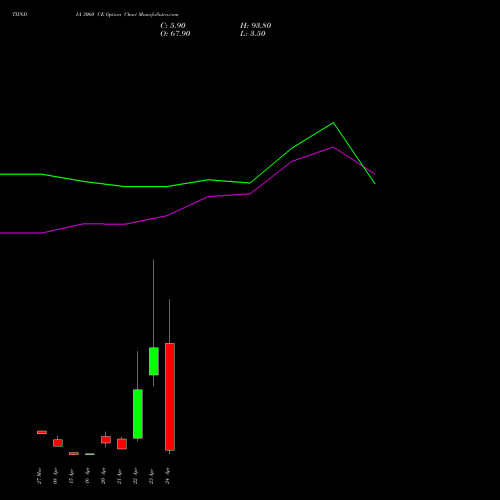Click the red candle above 20 Apr
Image resolution: width=500 pixels, height=500 pixels.
point(106,440)
